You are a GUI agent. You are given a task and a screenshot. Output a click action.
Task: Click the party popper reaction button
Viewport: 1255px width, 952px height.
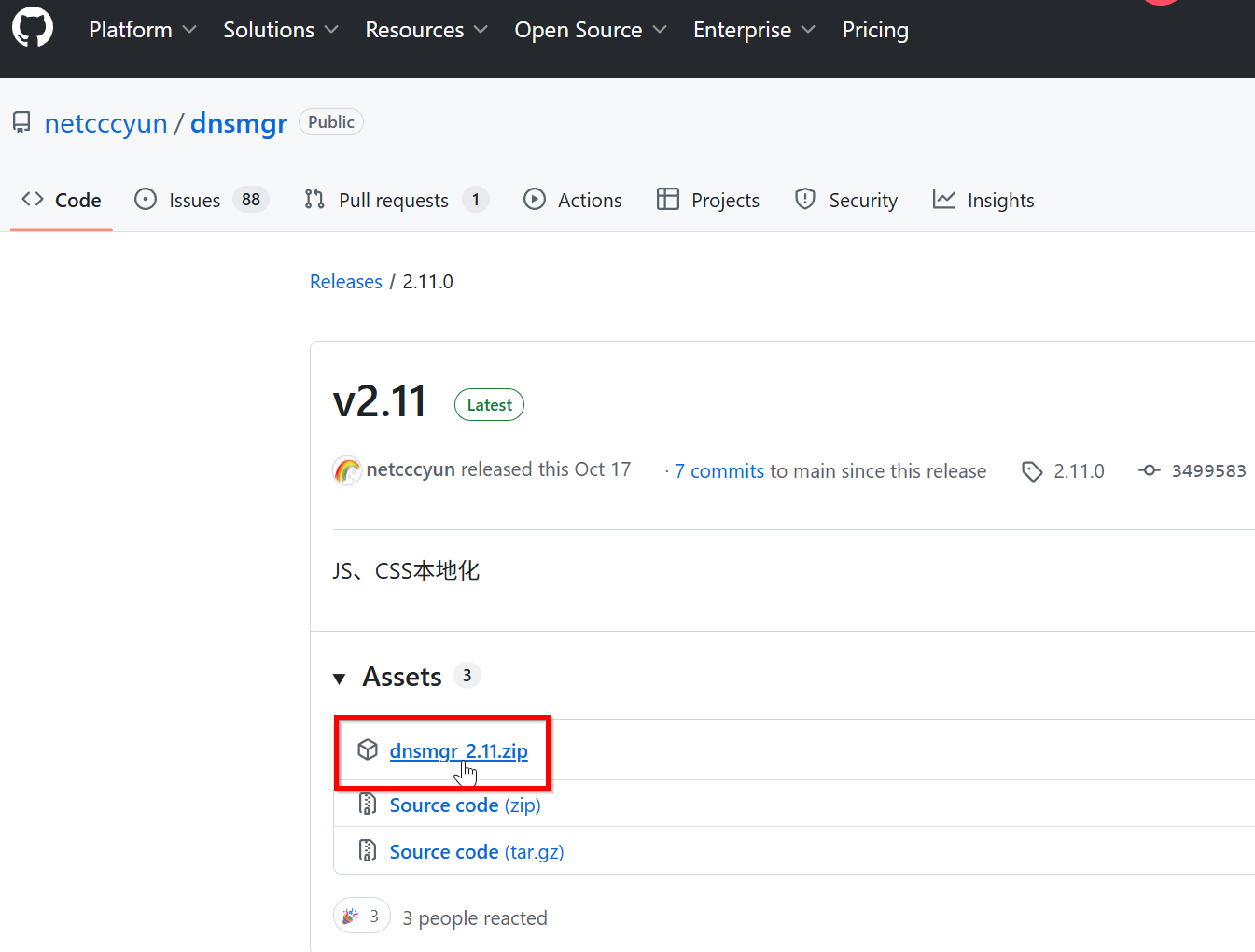362,917
